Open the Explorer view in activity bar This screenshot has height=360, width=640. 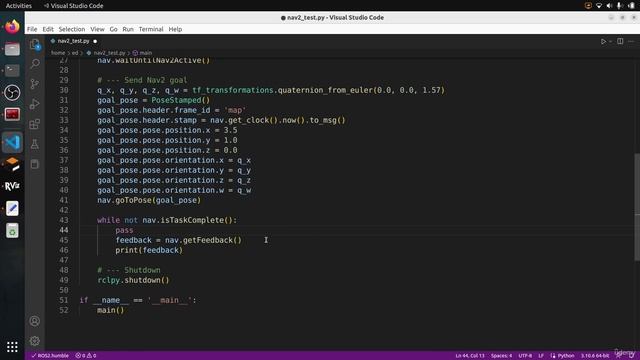tap(35, 44)
